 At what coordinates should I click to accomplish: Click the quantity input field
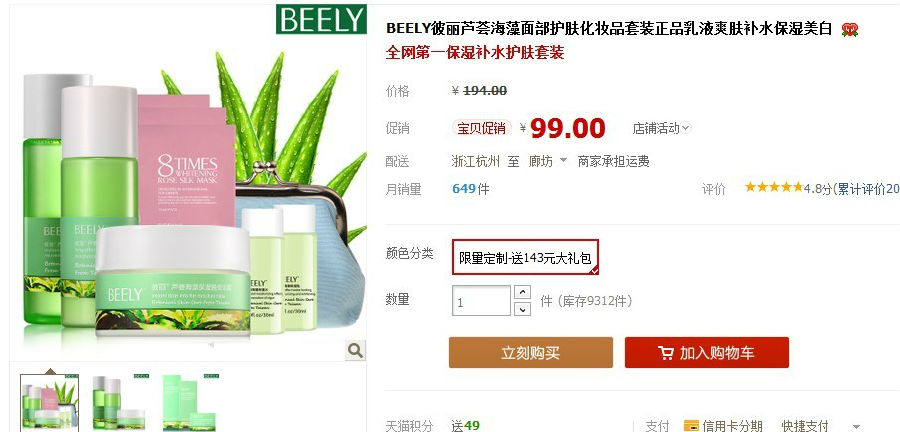point(481,301)
